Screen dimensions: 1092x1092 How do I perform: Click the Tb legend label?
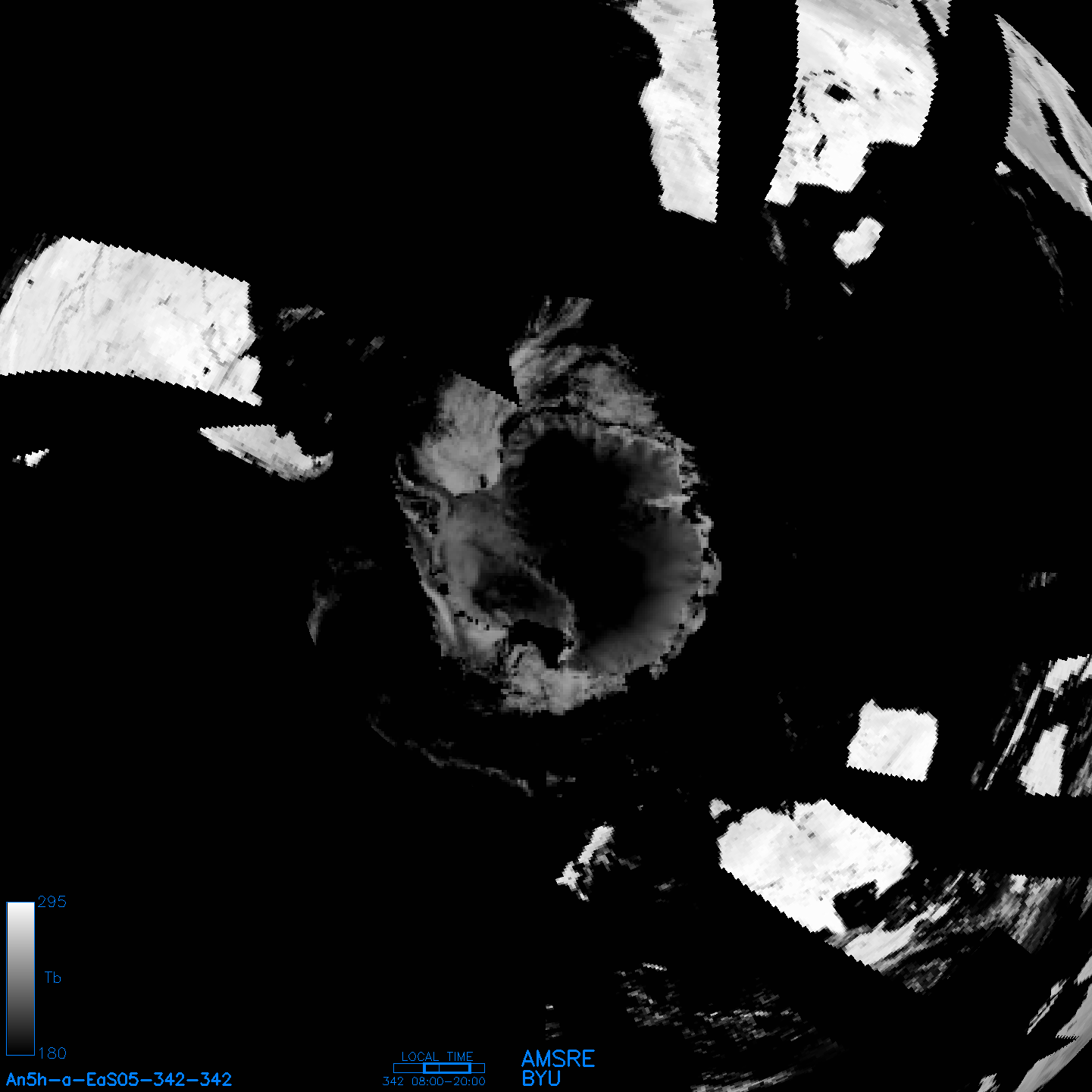point(52,978)
